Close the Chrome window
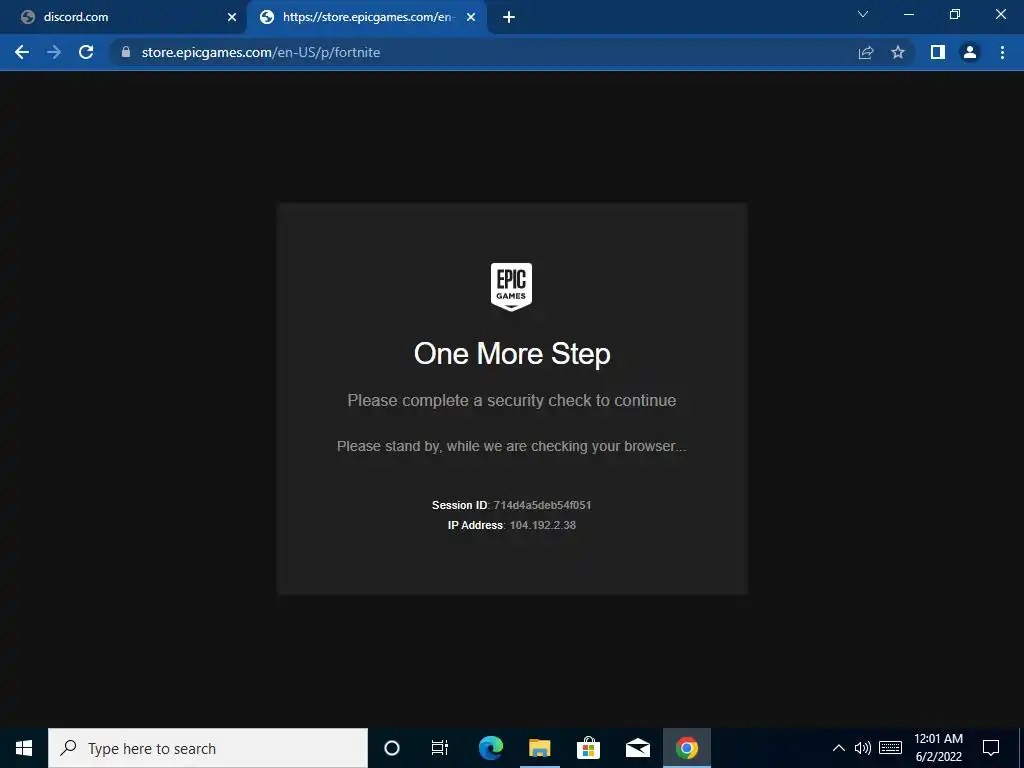Viewport: 1024px width, 768px height. pos(1000,14)
